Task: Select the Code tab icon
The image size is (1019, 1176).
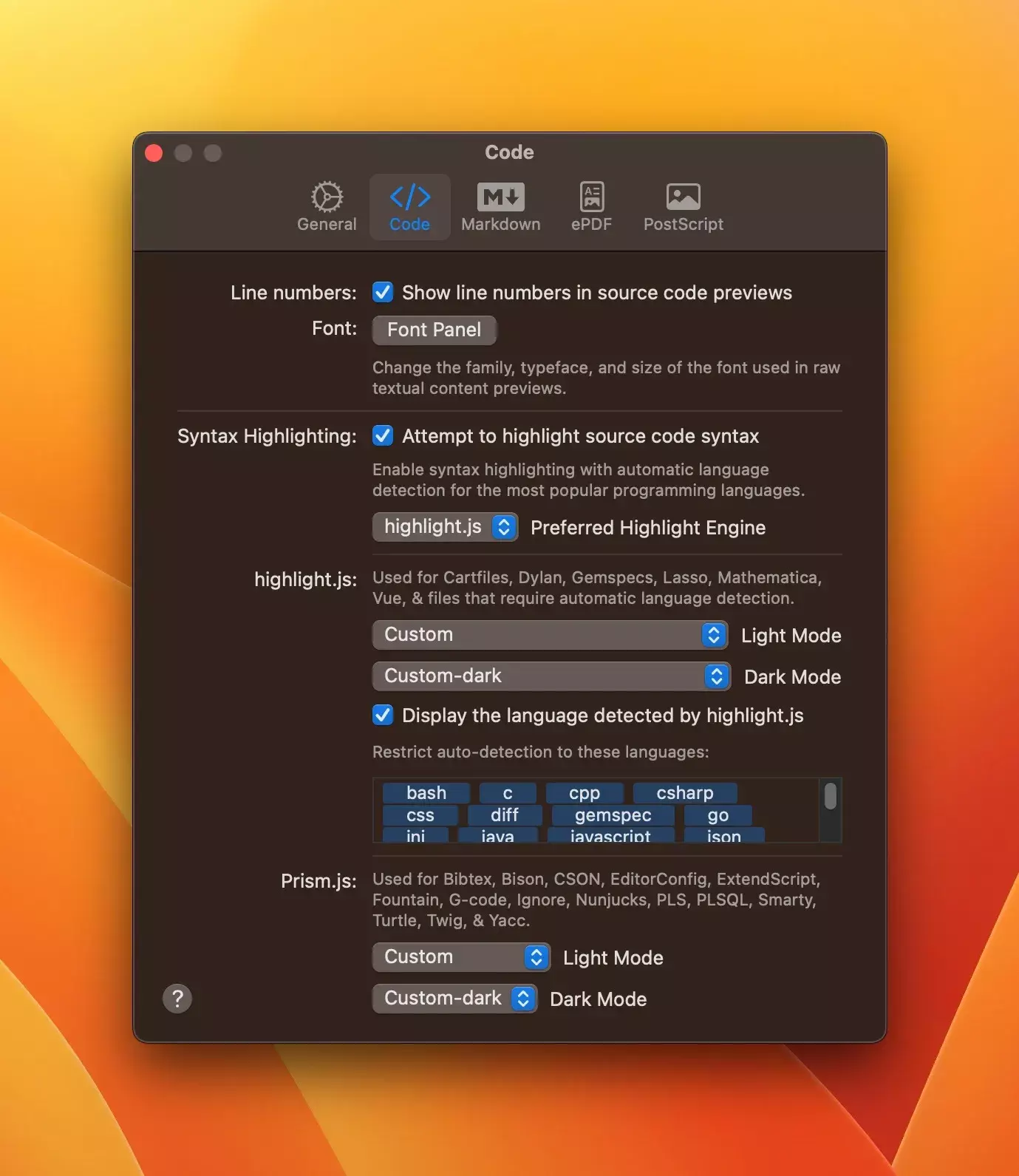Action: (x=410, y=207)
